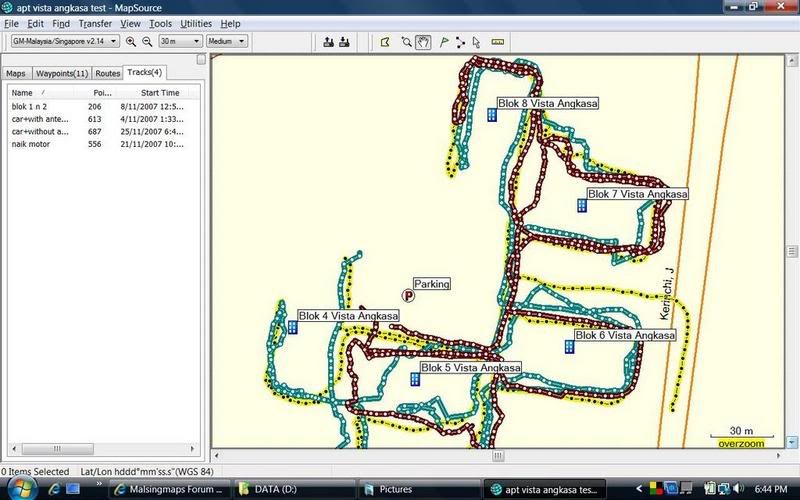
Task: Select the Map tool icon
Action: (385, 42)
